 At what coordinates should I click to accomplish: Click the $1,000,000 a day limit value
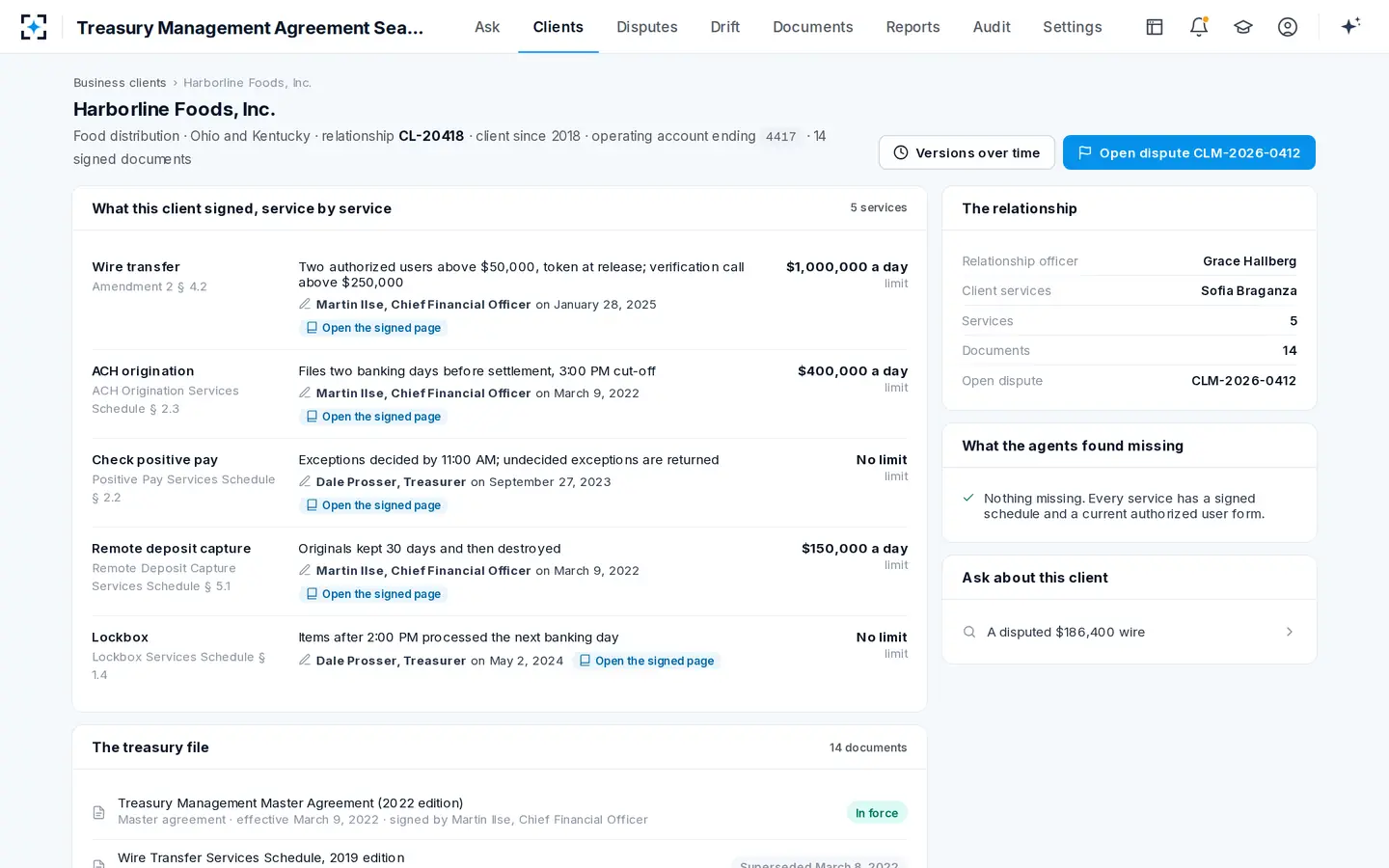(x=847, y=267)
